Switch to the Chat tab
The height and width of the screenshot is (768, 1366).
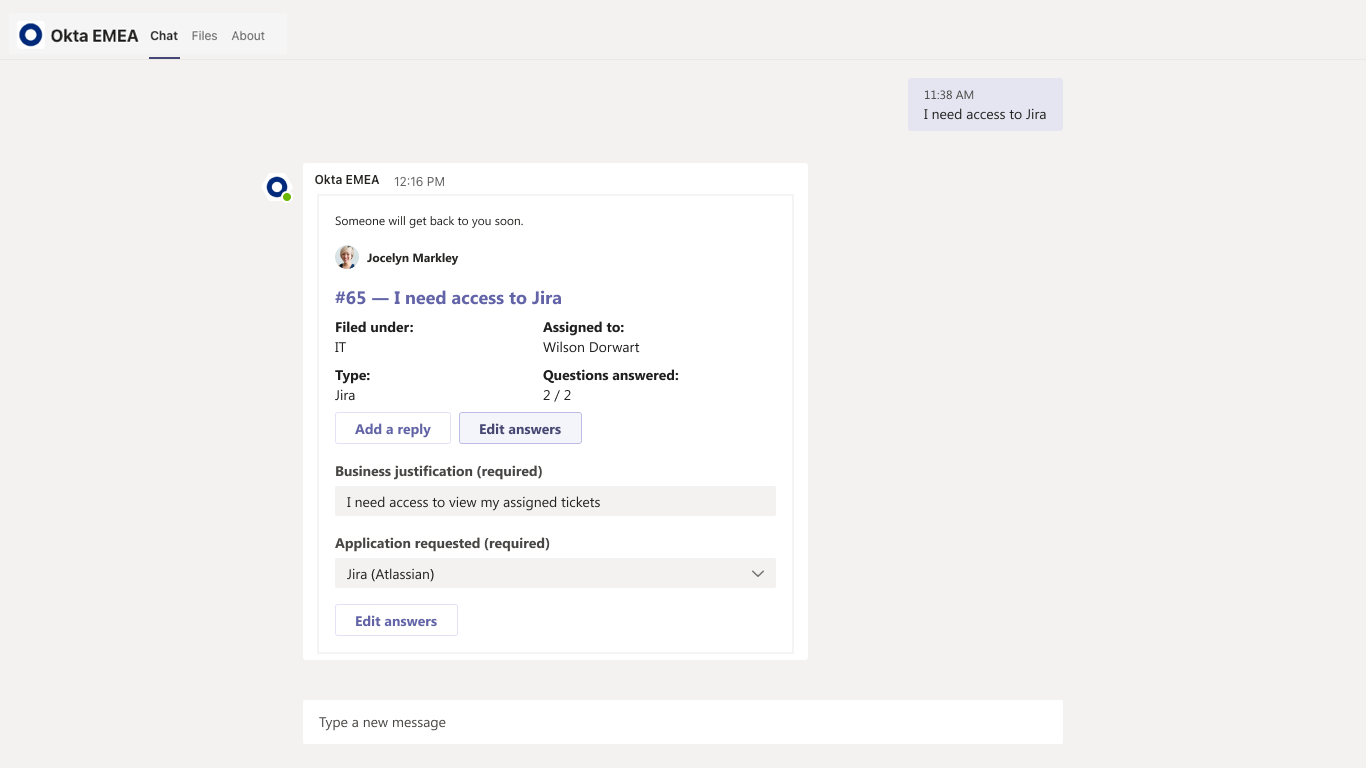click(x=164, y=36)
